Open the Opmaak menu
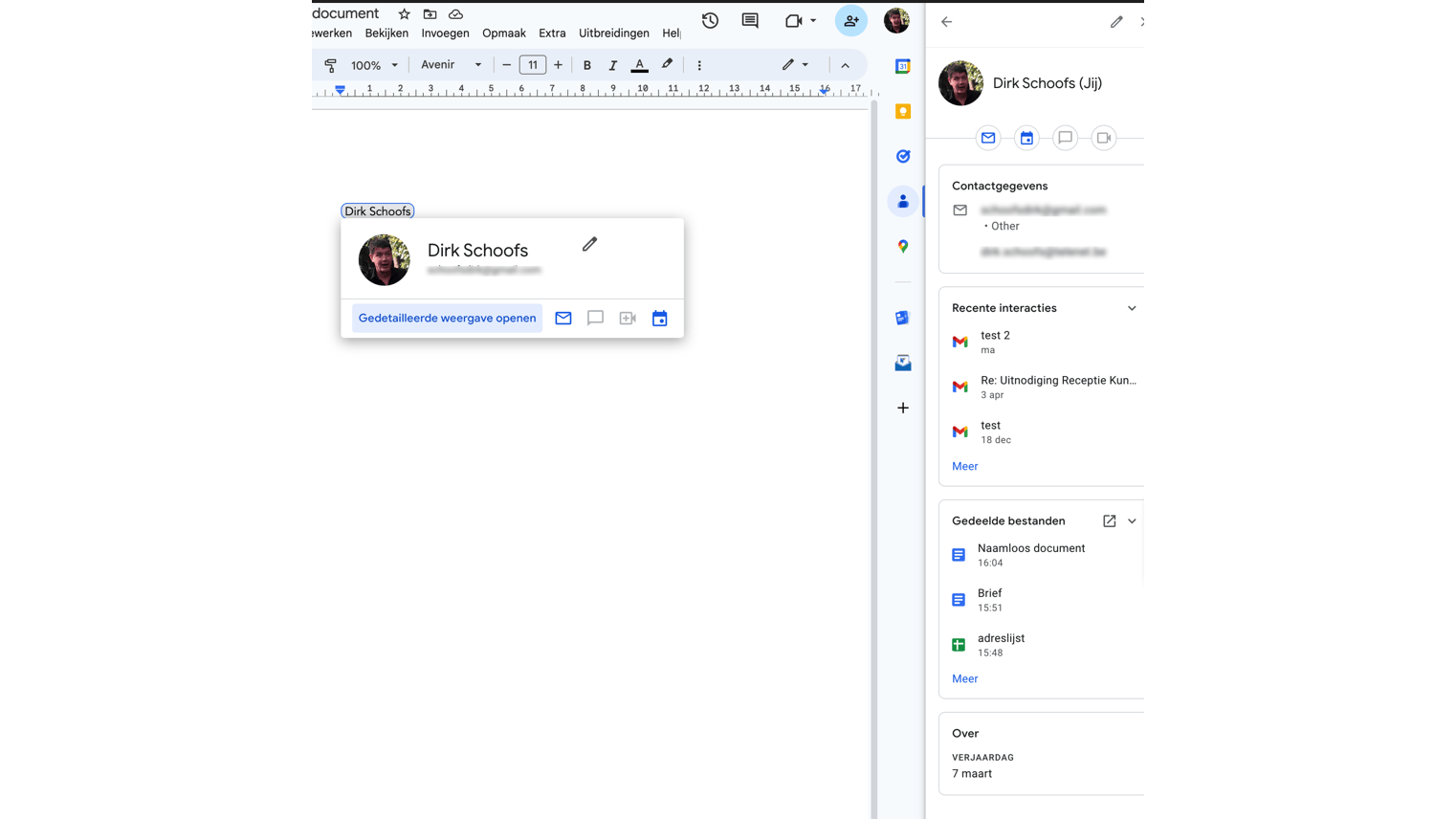Viewport: 1456px width, 819px height. click(x=504, y=33)
